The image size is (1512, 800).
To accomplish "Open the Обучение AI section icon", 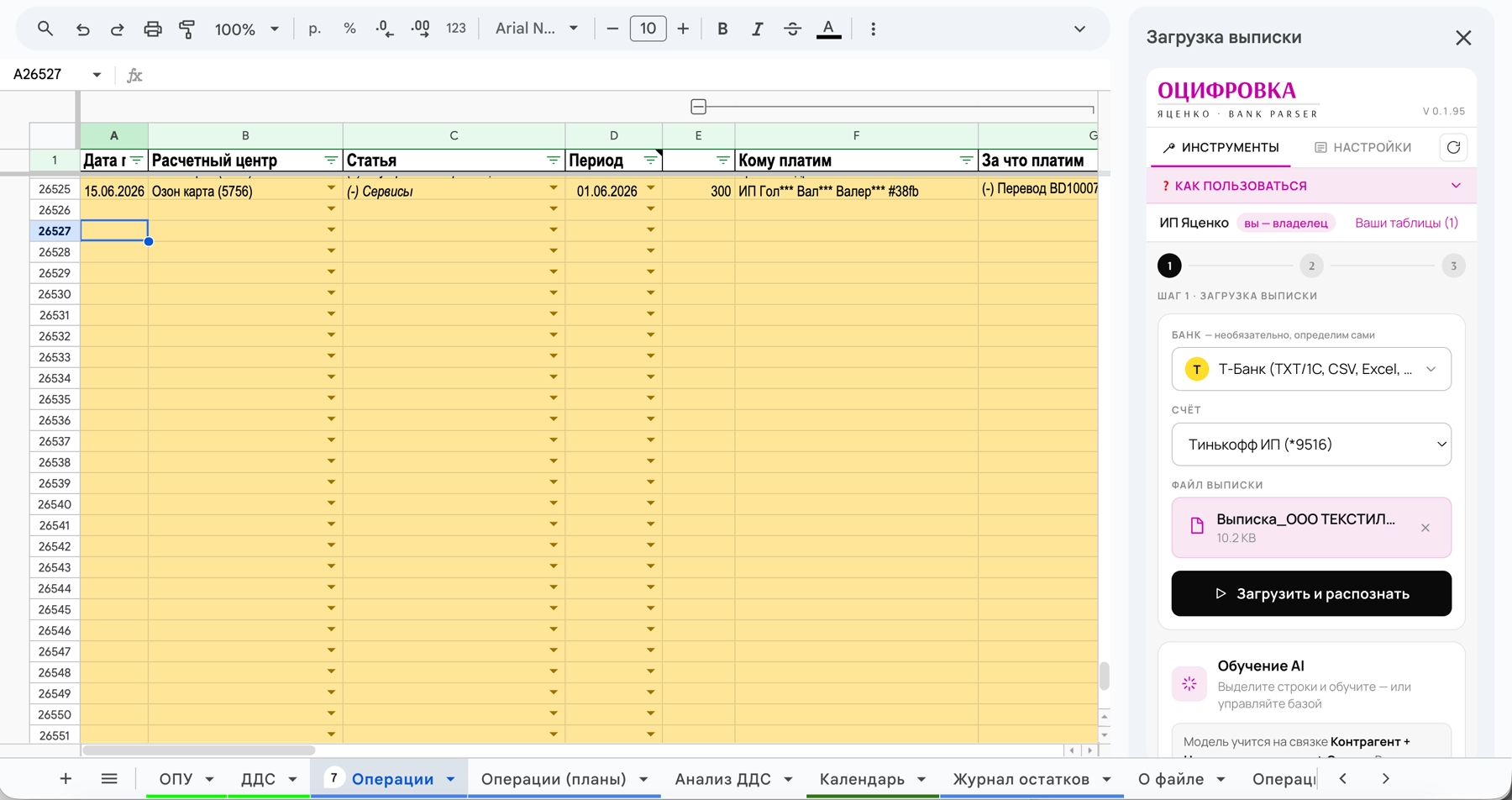I will (x=1189, y=684).
